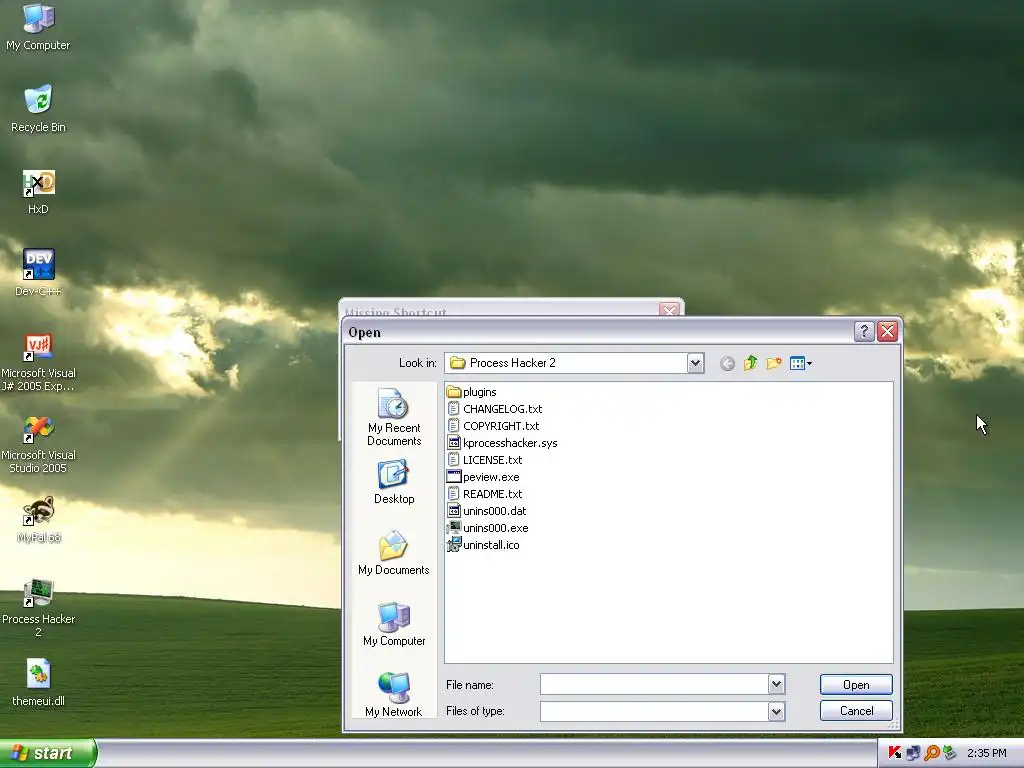The image size is (1024, 768).
Task: Select the Dev-C++ desktop shortcut
Action: click(38, 273)
